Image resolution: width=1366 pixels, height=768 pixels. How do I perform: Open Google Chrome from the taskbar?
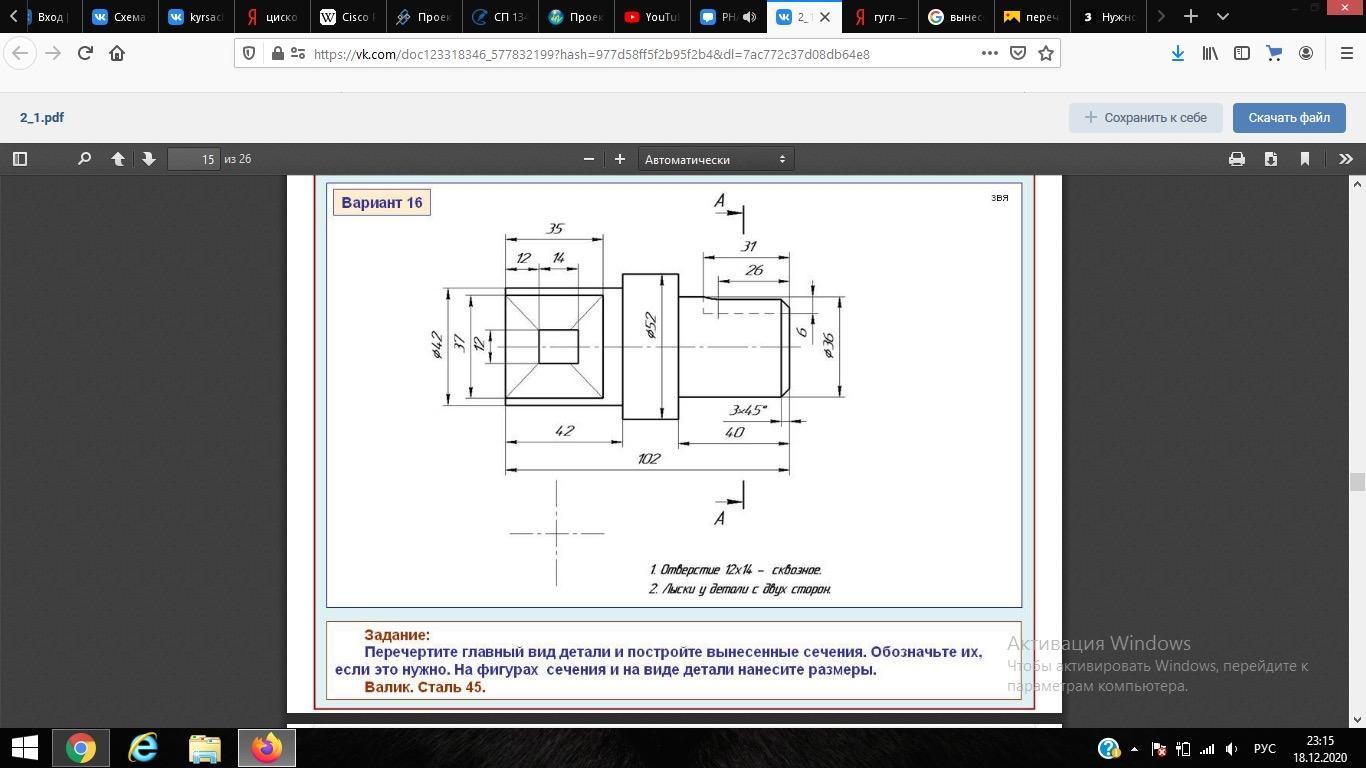pos(81,748)
